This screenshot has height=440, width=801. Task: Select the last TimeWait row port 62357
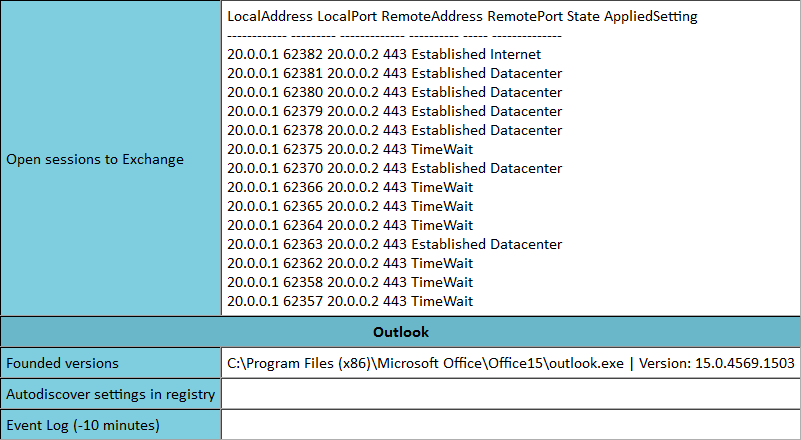point(350,301)
